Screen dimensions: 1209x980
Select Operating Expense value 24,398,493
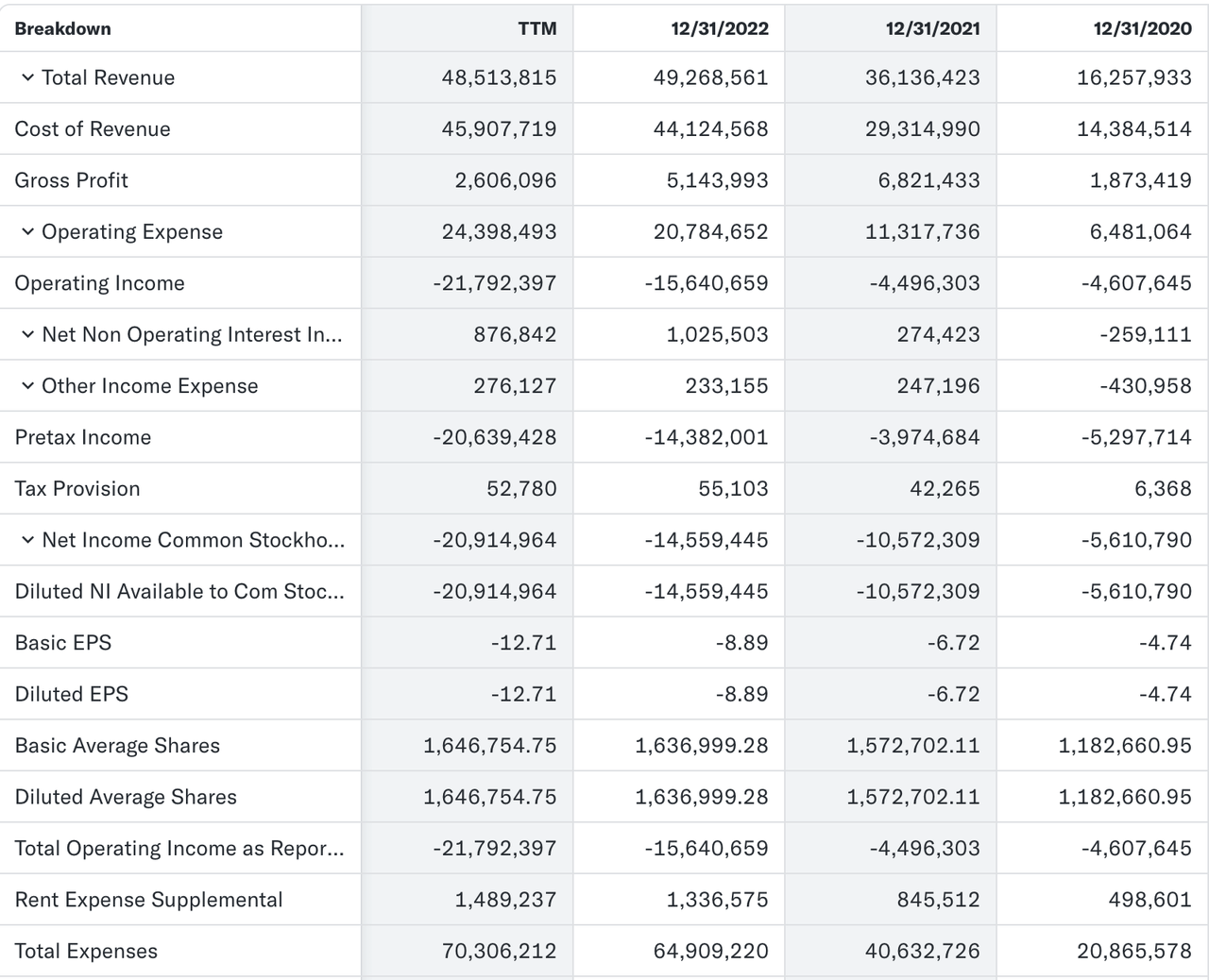[499, 231]
